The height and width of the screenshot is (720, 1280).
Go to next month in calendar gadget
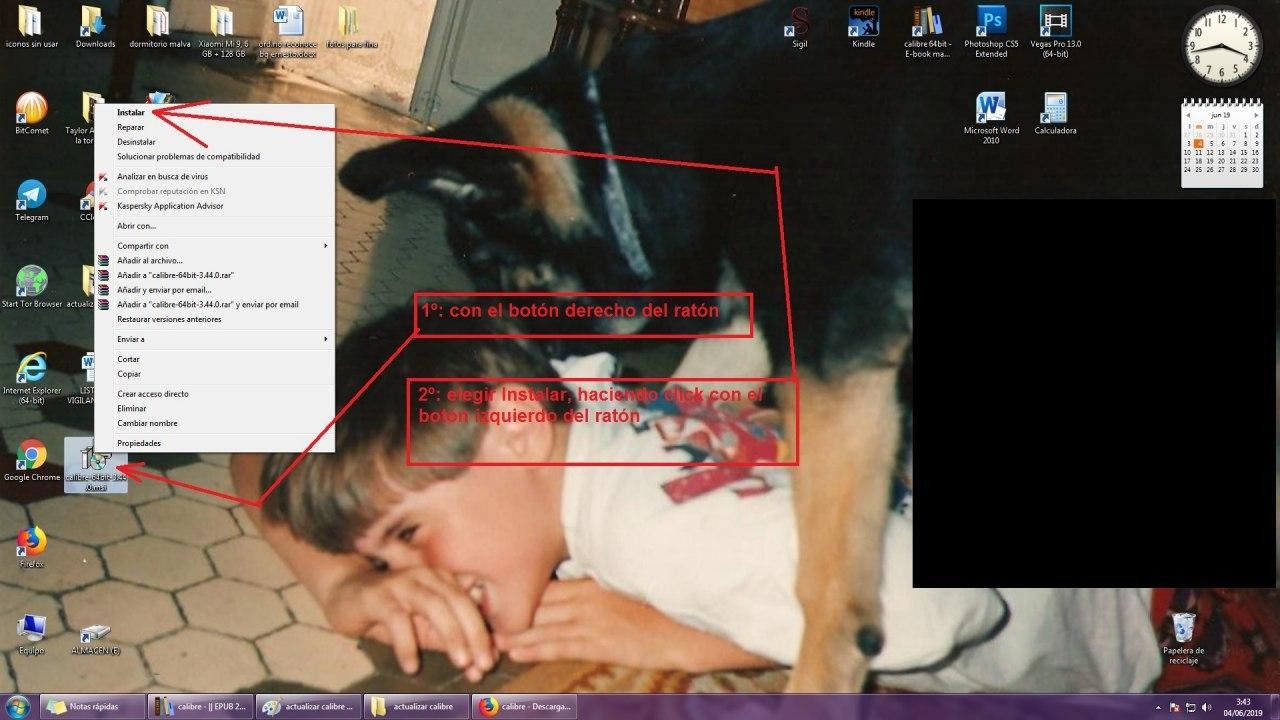click(1255, 115)
